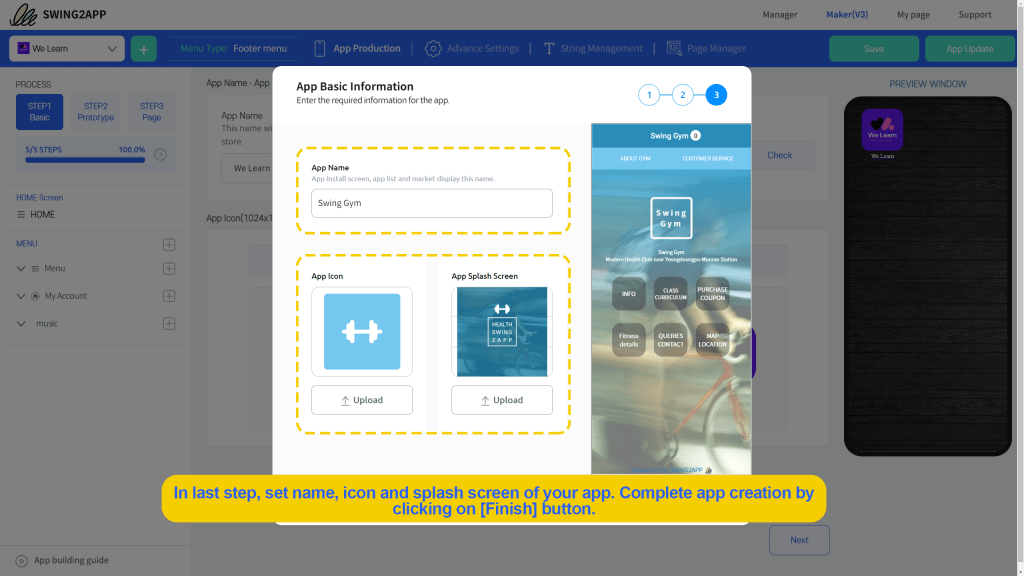
Task: Select STEP2 Prototype process tab
Action: [95, 112]
